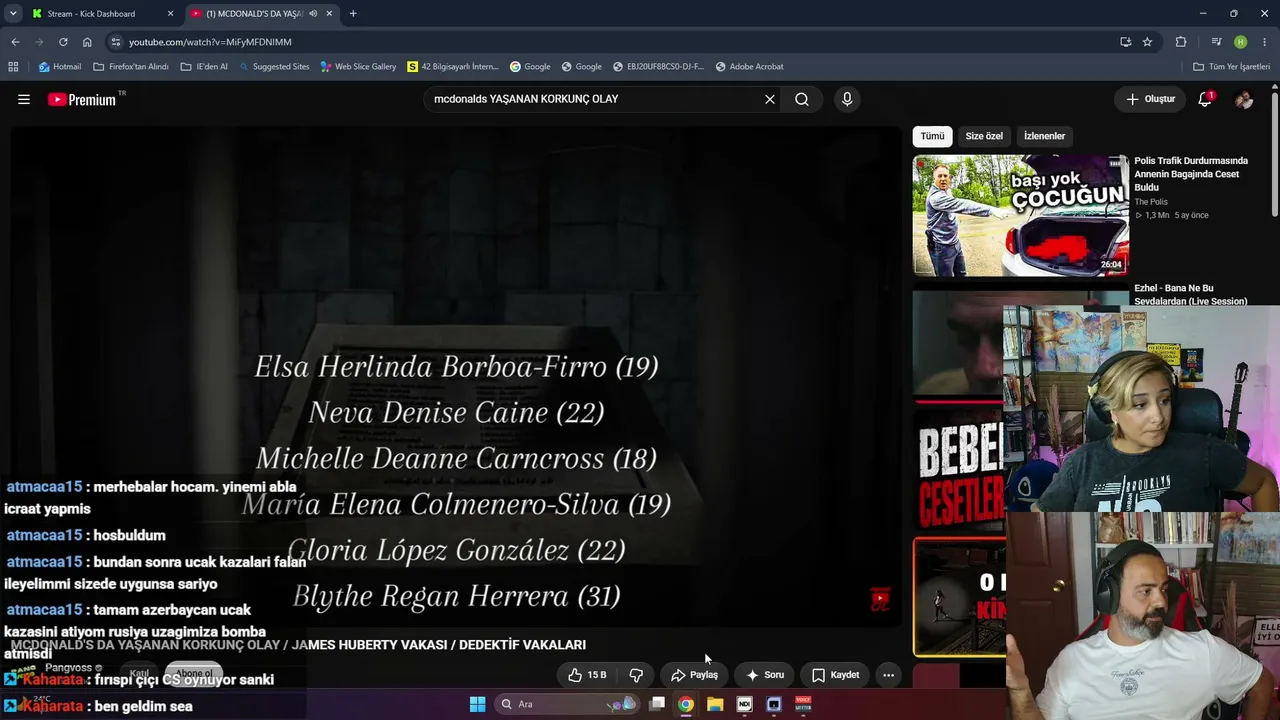
Task: Open video title Polis Trafik Durdurmasında Annenin
Action: [x=1191, y=174]
